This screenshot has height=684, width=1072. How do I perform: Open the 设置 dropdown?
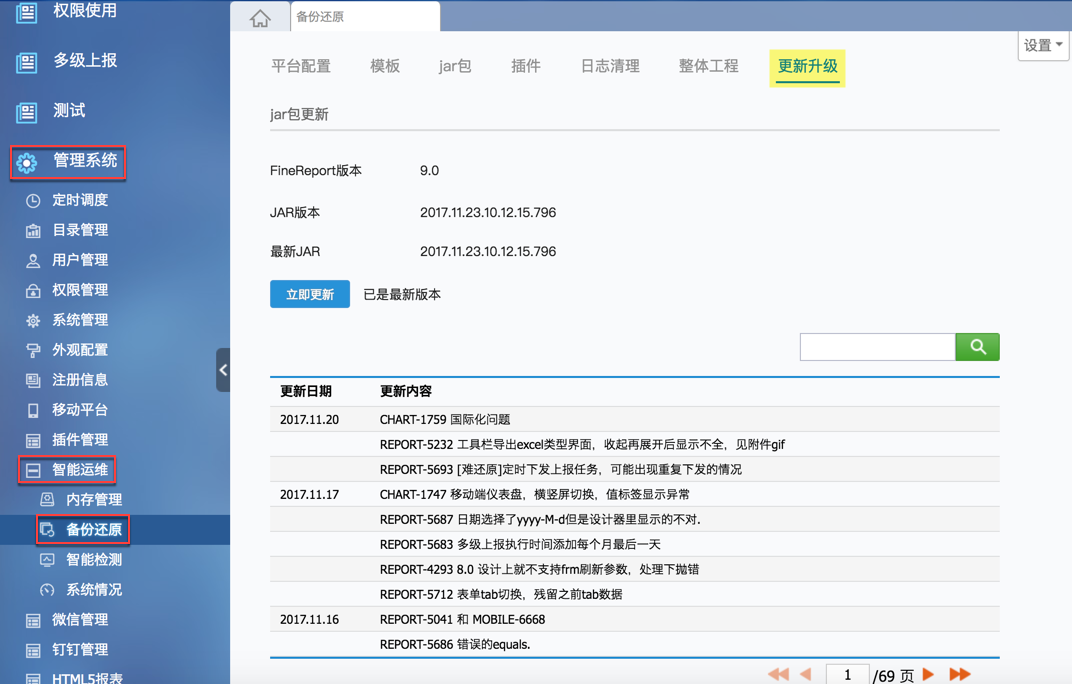(1043, 45)
